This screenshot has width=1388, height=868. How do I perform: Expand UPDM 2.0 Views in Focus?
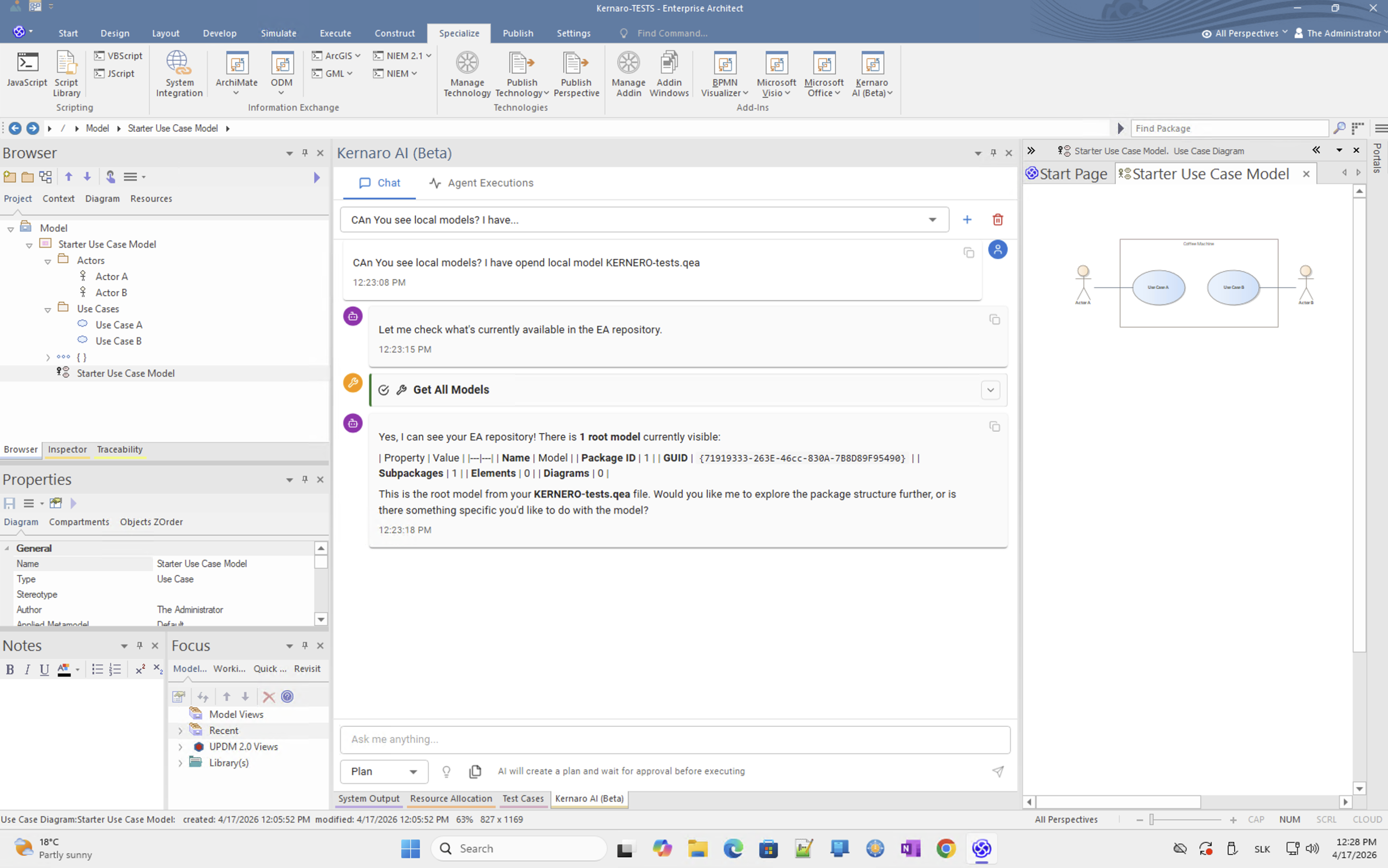(x=180, y=747)
